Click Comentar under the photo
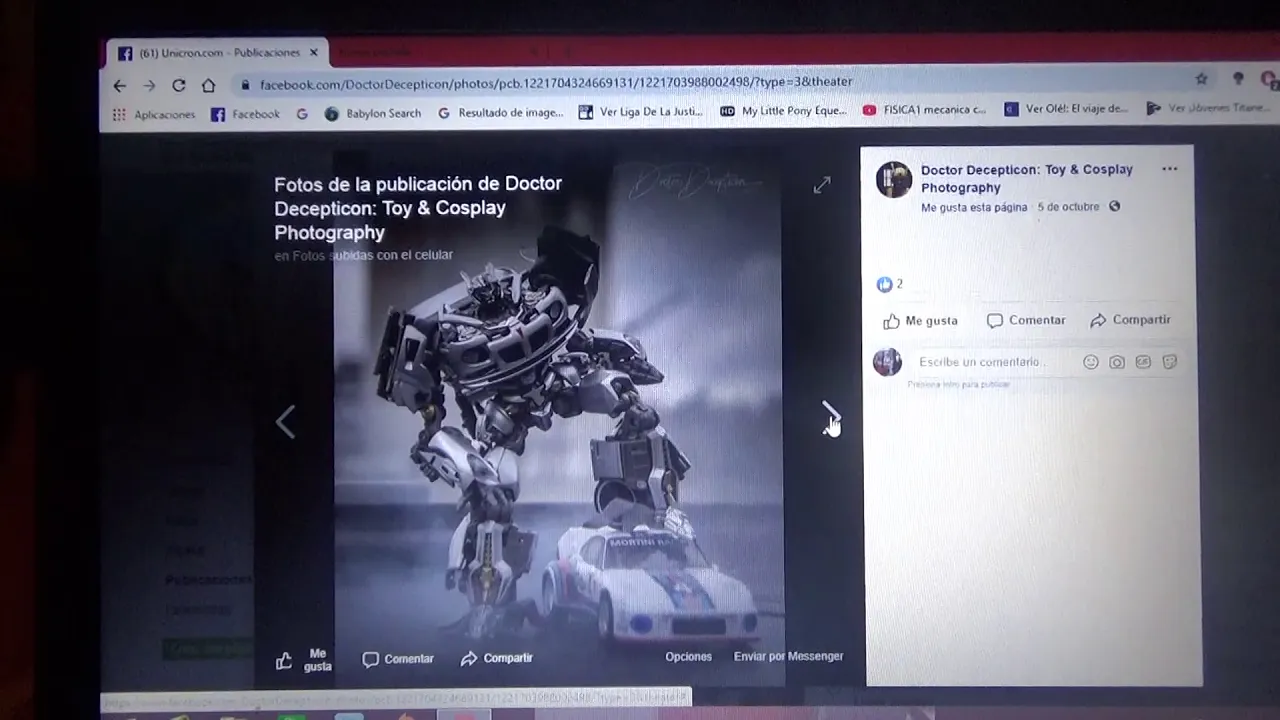This screenshot has width=1280, height=720. pyautogui.click(x=398, y=659)
